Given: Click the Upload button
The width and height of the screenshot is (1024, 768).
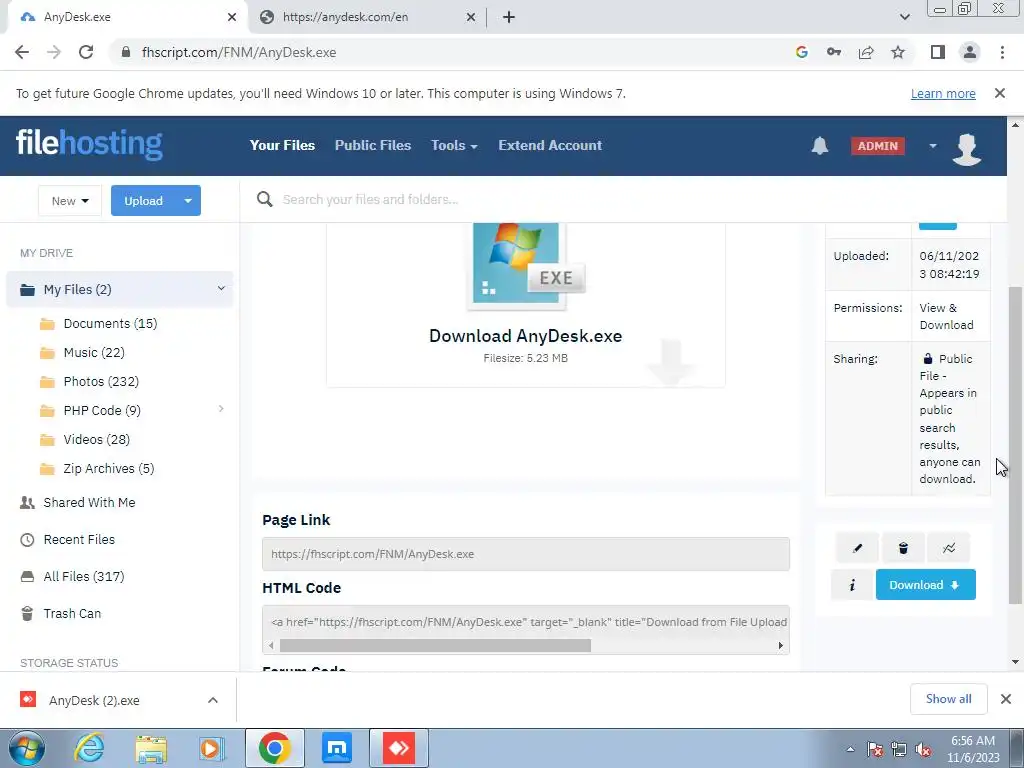Looking at the screenshot, I should pos(144,200).
